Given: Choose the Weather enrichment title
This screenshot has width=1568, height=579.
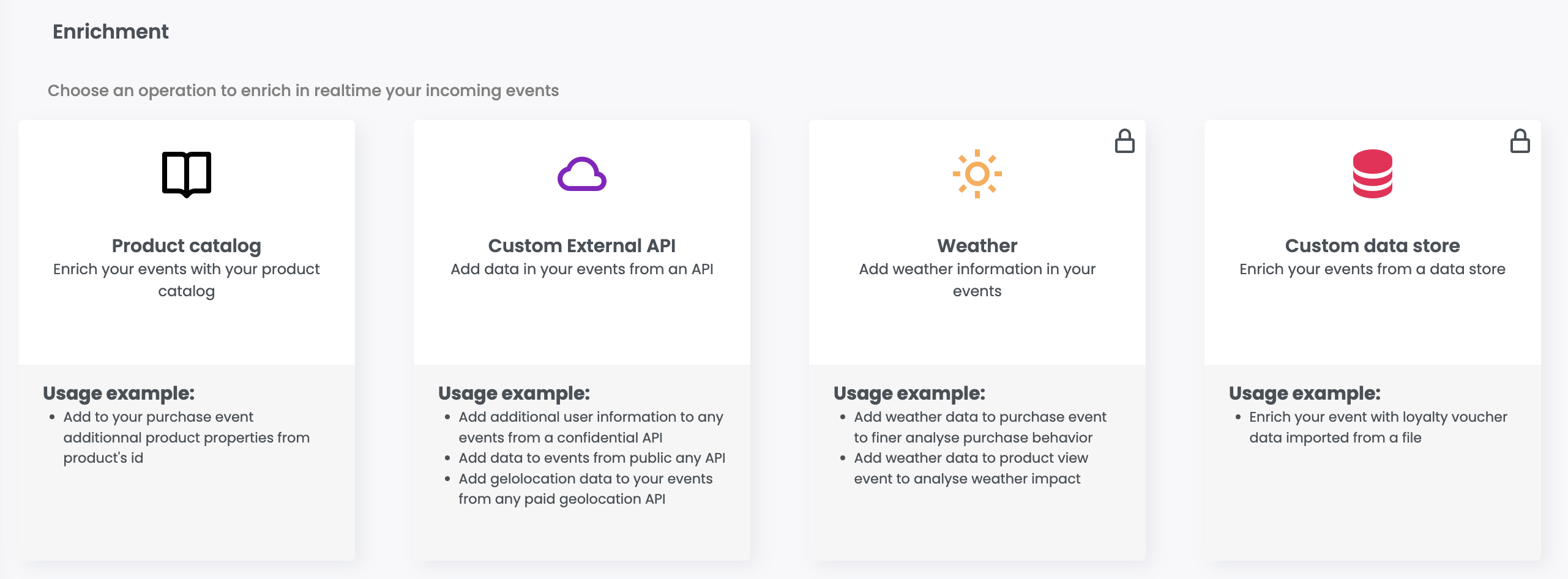Looking at the screenshot, I should pyautogui.click(x=977, y=245).
